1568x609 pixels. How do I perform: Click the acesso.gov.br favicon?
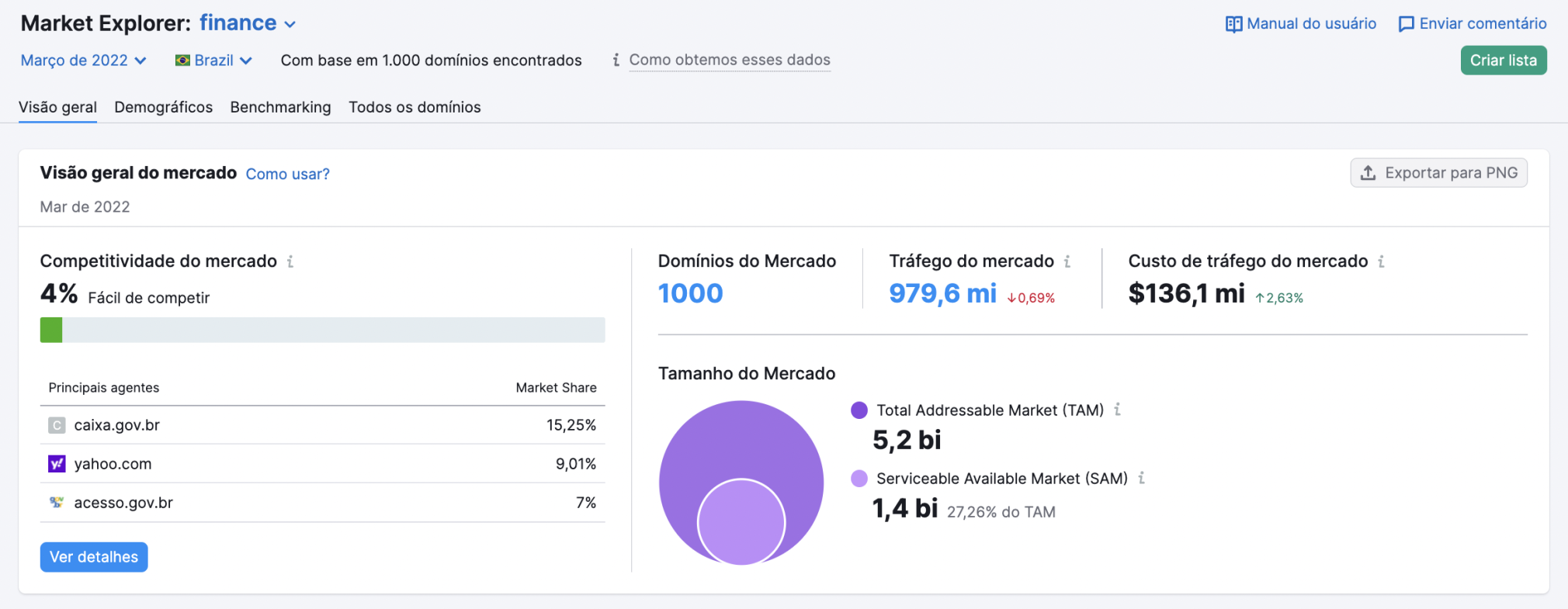[x=57, y=503]
